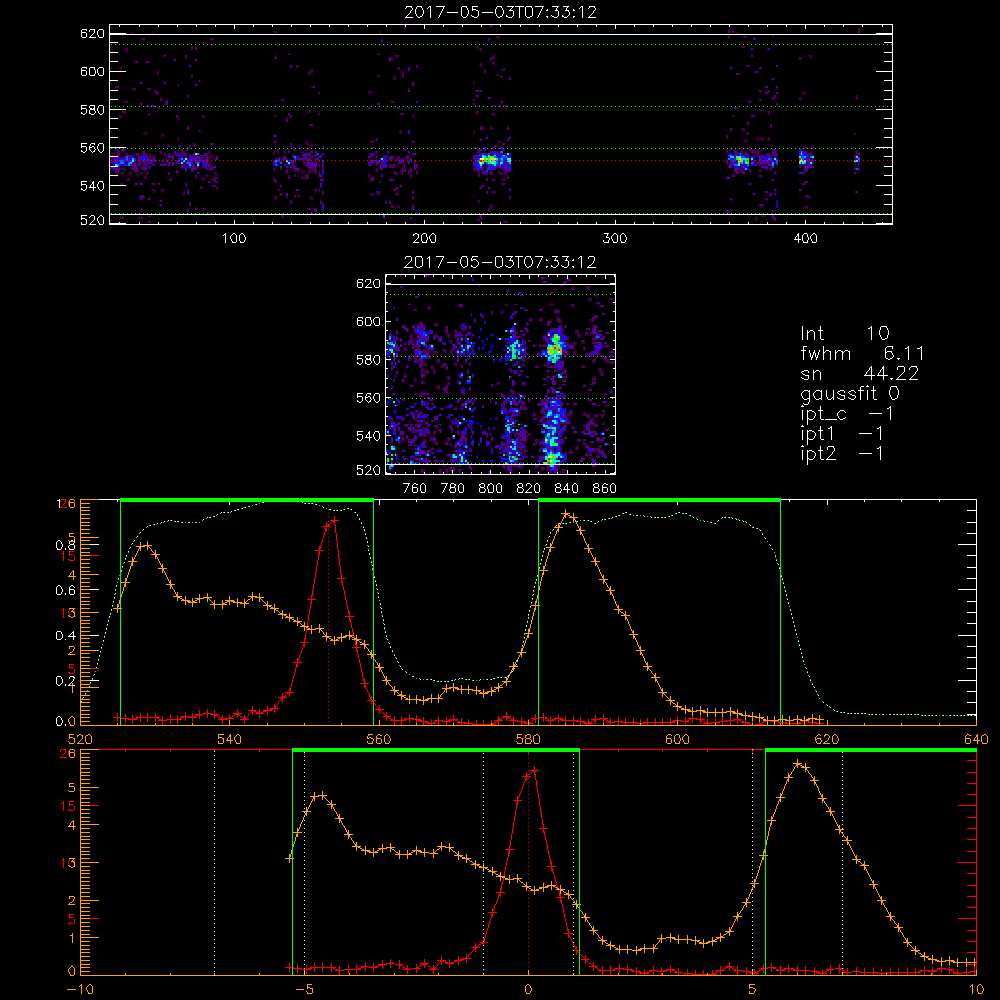Viewport: 1000px width, 1000px height.
Task: Click the timestamp title above the wide top spectrogram
Action: 500,12
